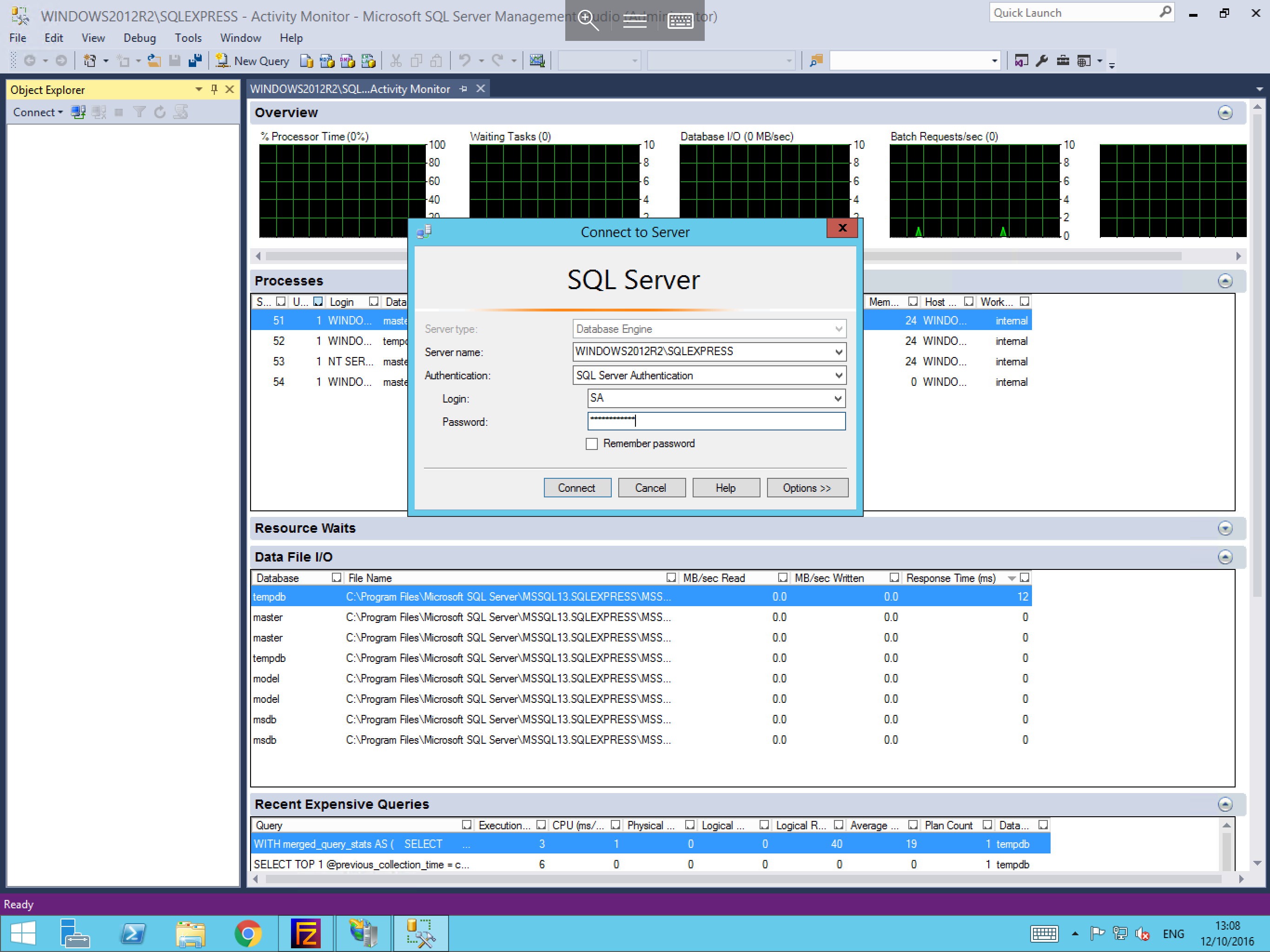This screenshot has width=1270, height=952.
Task: Click the Analysis Services XMLA Query icon
Action: (x=368, y=61)
